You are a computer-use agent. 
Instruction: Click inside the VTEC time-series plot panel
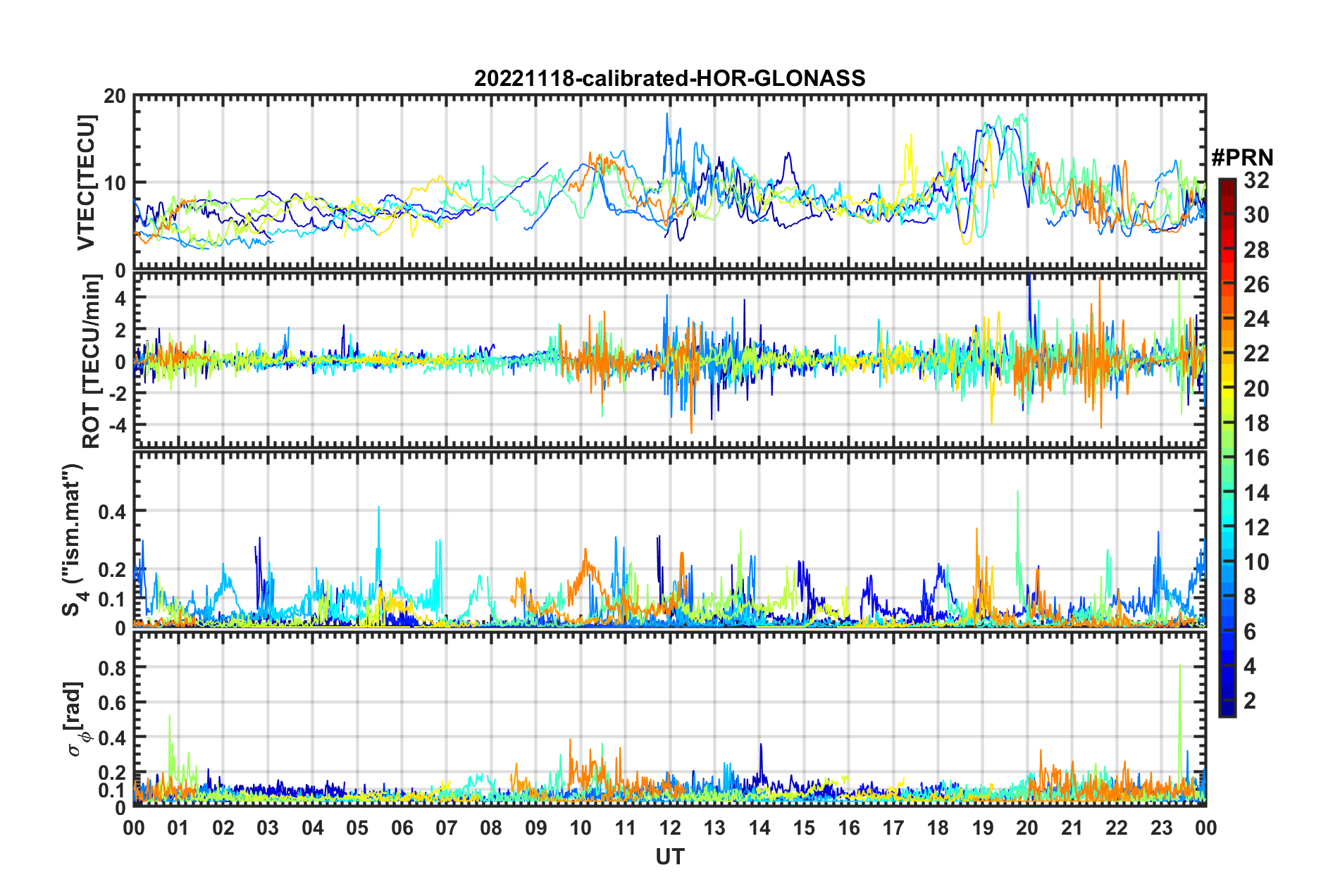[670, 182]
